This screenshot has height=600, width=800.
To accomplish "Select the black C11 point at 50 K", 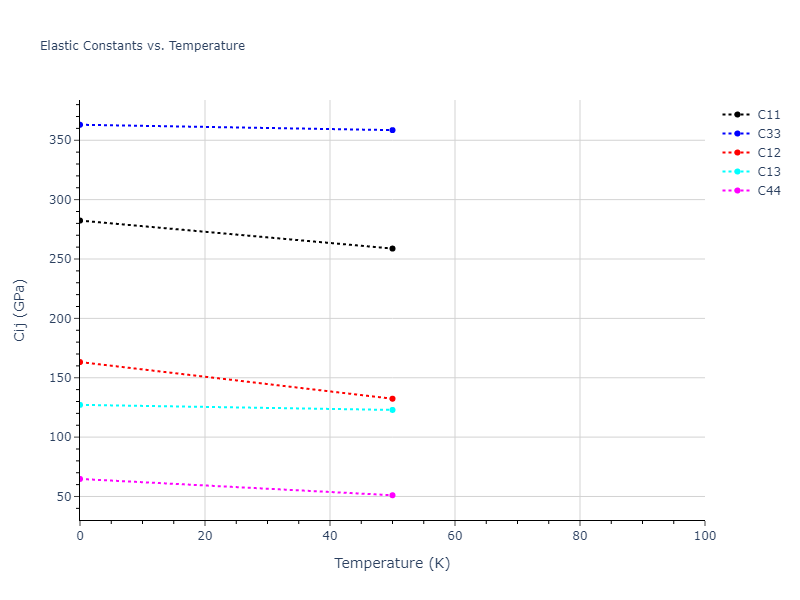I will 392,248.
